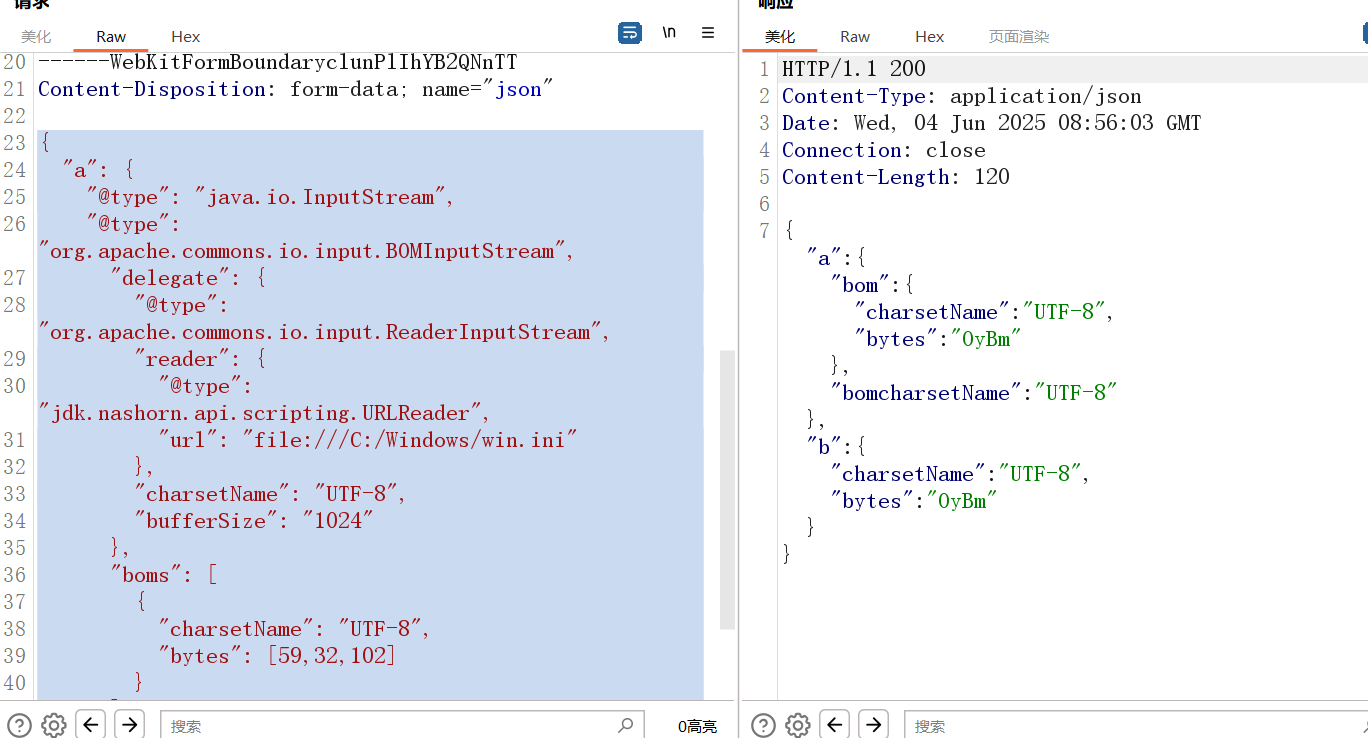Image resolution: width=1368 pixels, height=738 pixels.
Task: Click response Content-Type application/json header
Action: pyautogui.click(x=962, y=96)
